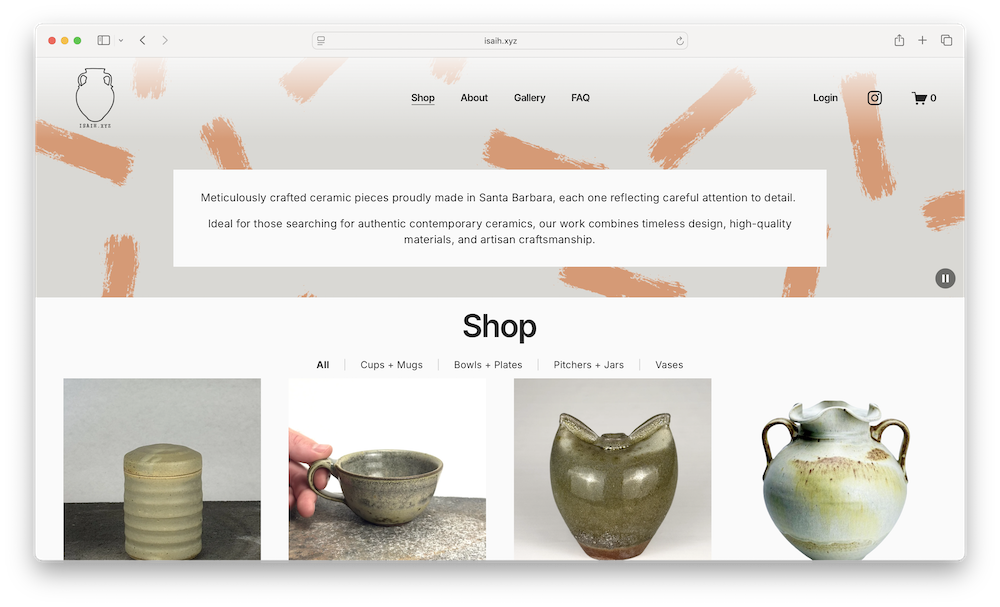Filter shop by Cups + Mugs
1000x607 pixels.
click(x=392, y=365)
